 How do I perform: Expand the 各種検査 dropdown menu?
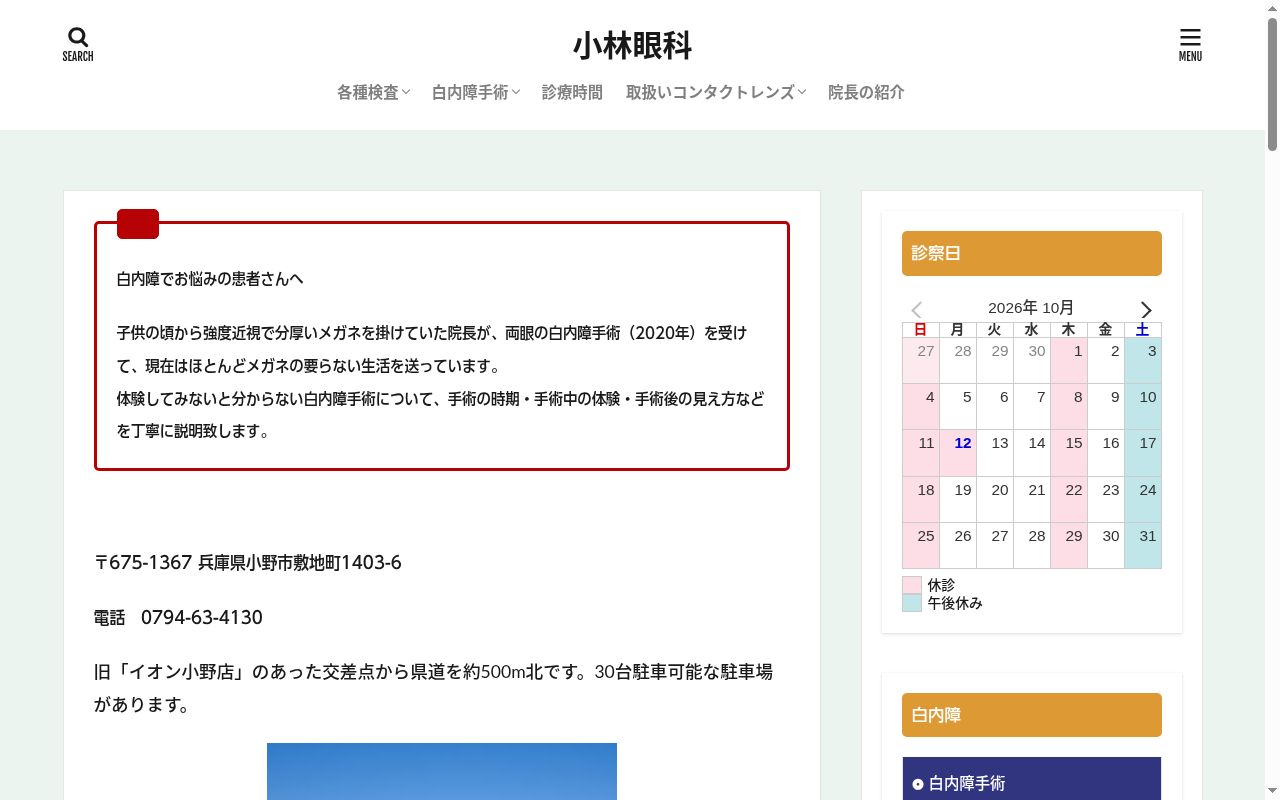tap(373, 92)
